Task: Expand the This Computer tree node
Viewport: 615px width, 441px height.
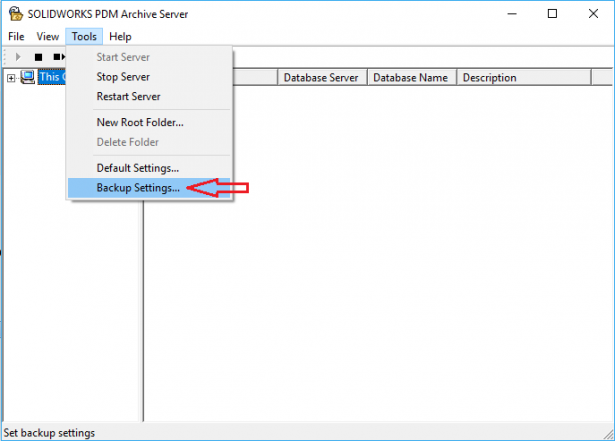Action: coord(11,78)
